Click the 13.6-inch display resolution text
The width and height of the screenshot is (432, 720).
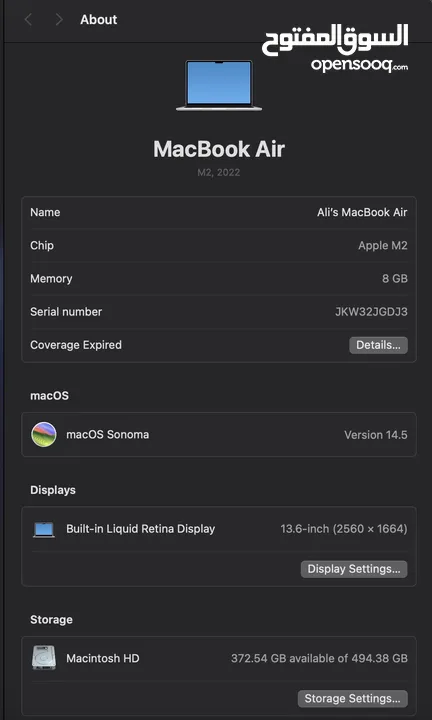pyautogui.click(x=344, y=529)
